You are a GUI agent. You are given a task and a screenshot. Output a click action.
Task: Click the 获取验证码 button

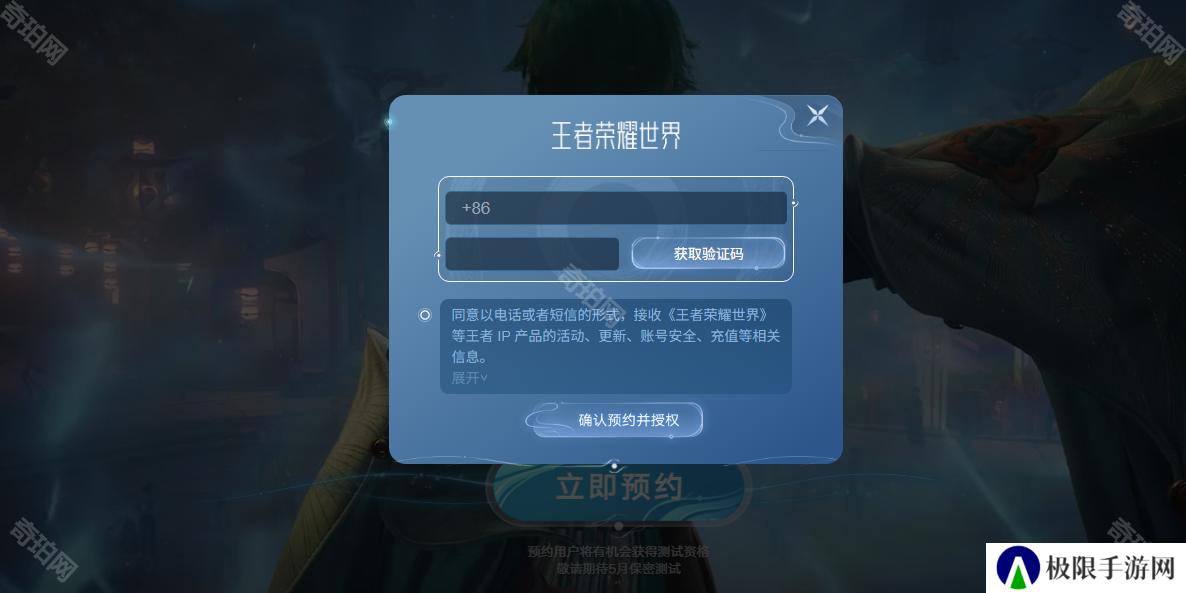(x=709, y=254)
